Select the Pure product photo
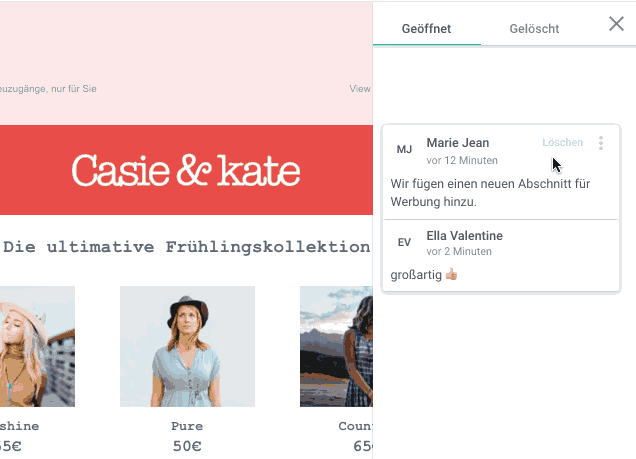This screenshot has height=459, width=636. tap(187, 346)
